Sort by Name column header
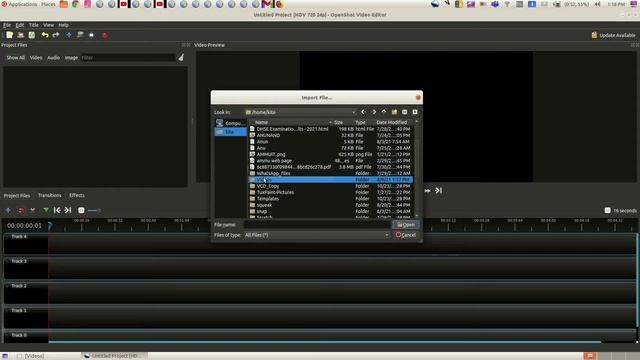The image size is (640, 360). pyautogui.click(x=290, y=122)
